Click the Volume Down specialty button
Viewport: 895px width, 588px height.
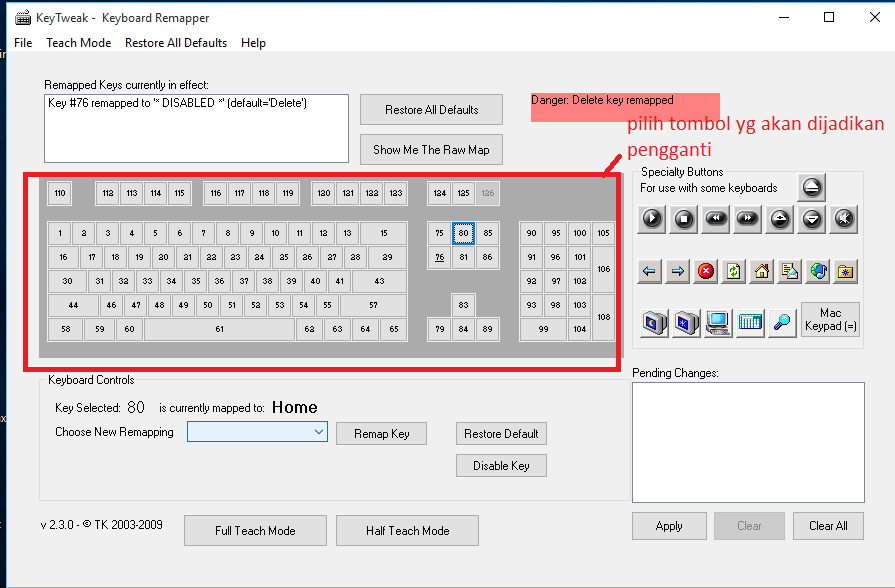coord(811,219)
